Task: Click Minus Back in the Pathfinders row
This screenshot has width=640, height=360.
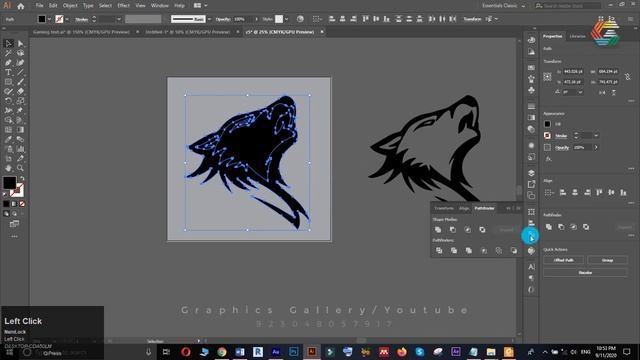Action: coord(513,251)
